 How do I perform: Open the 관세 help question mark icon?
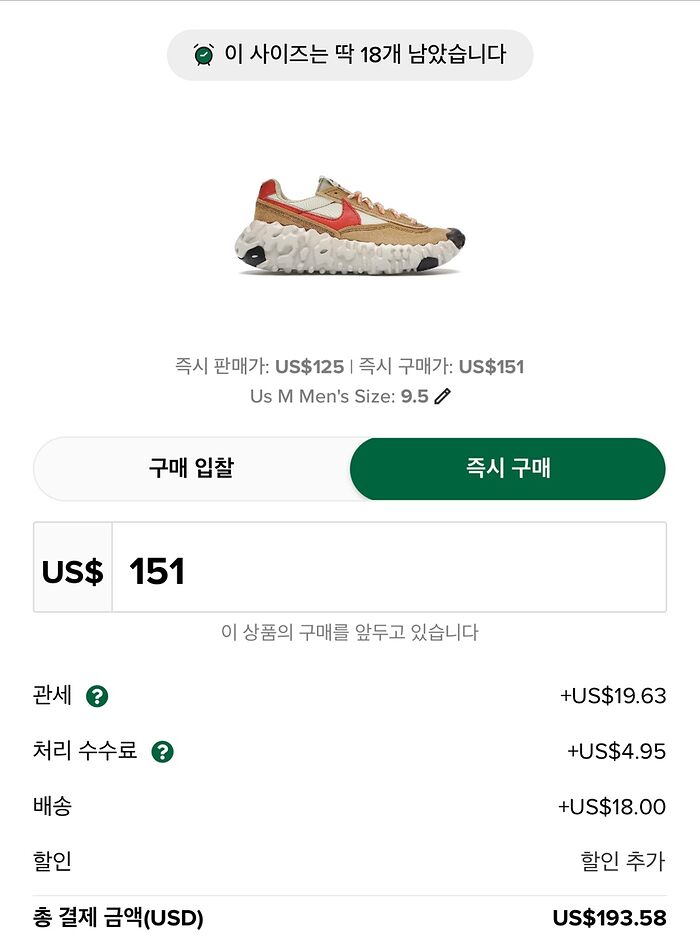pos(97,696)
